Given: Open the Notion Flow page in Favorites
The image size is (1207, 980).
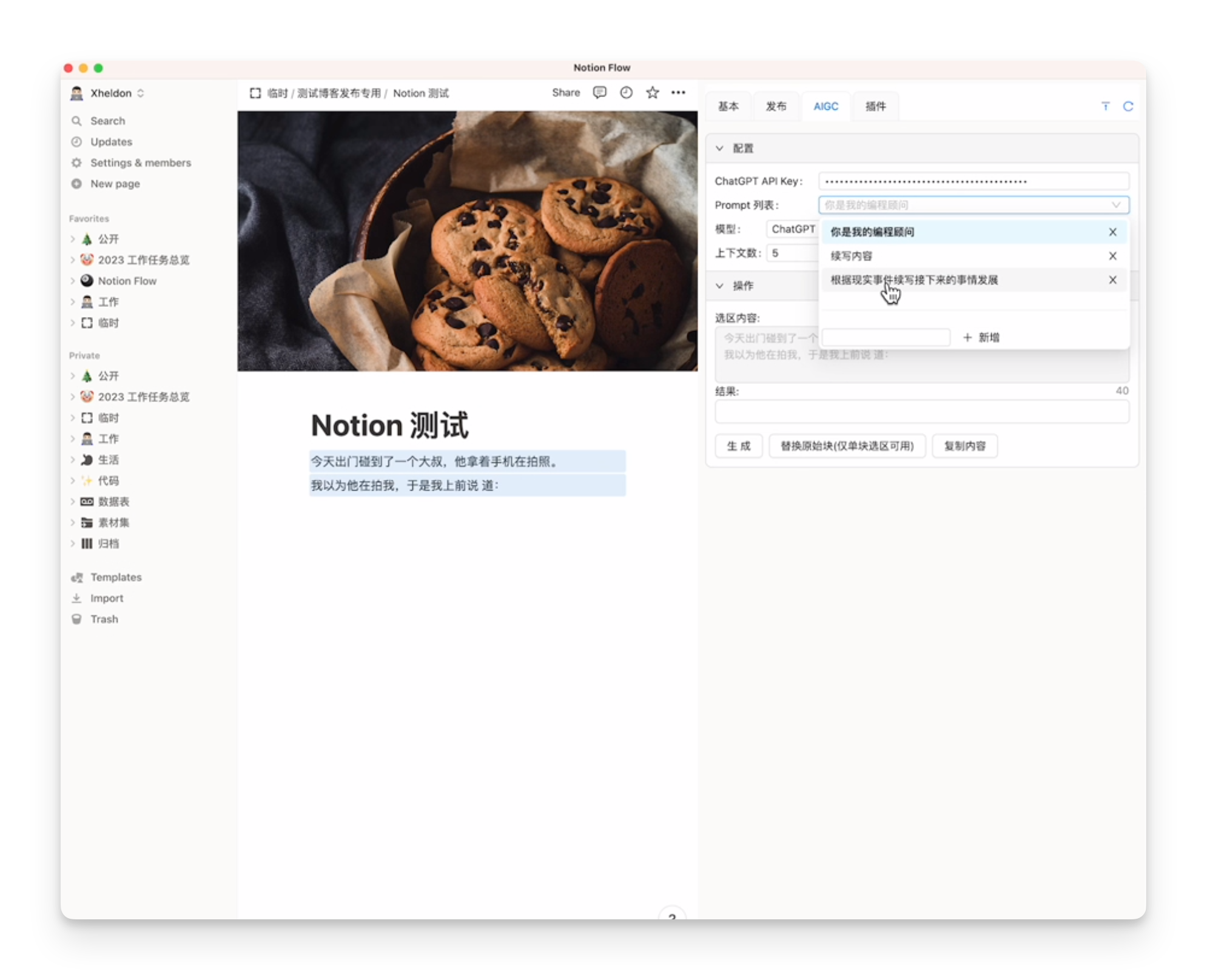Looking at the screenshot, I should point(127,281).
